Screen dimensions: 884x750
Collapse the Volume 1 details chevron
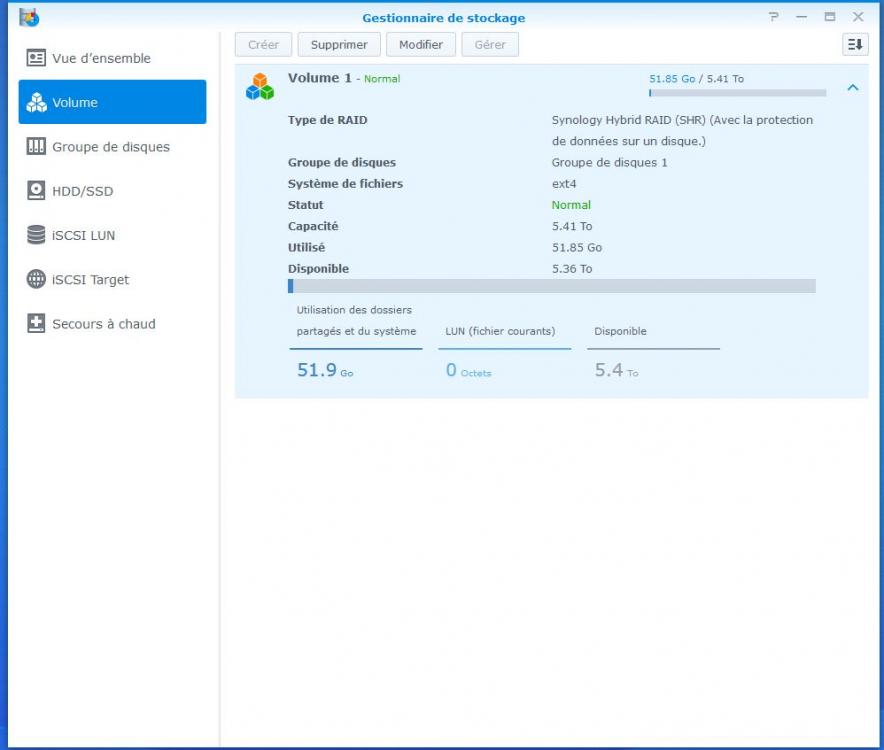coord(852,88)
